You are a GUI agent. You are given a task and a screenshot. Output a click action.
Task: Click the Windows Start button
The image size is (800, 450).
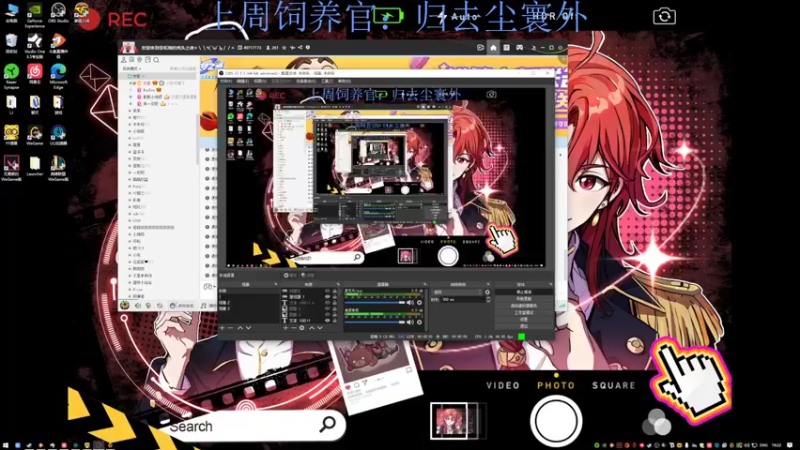(x=5, y=445)
